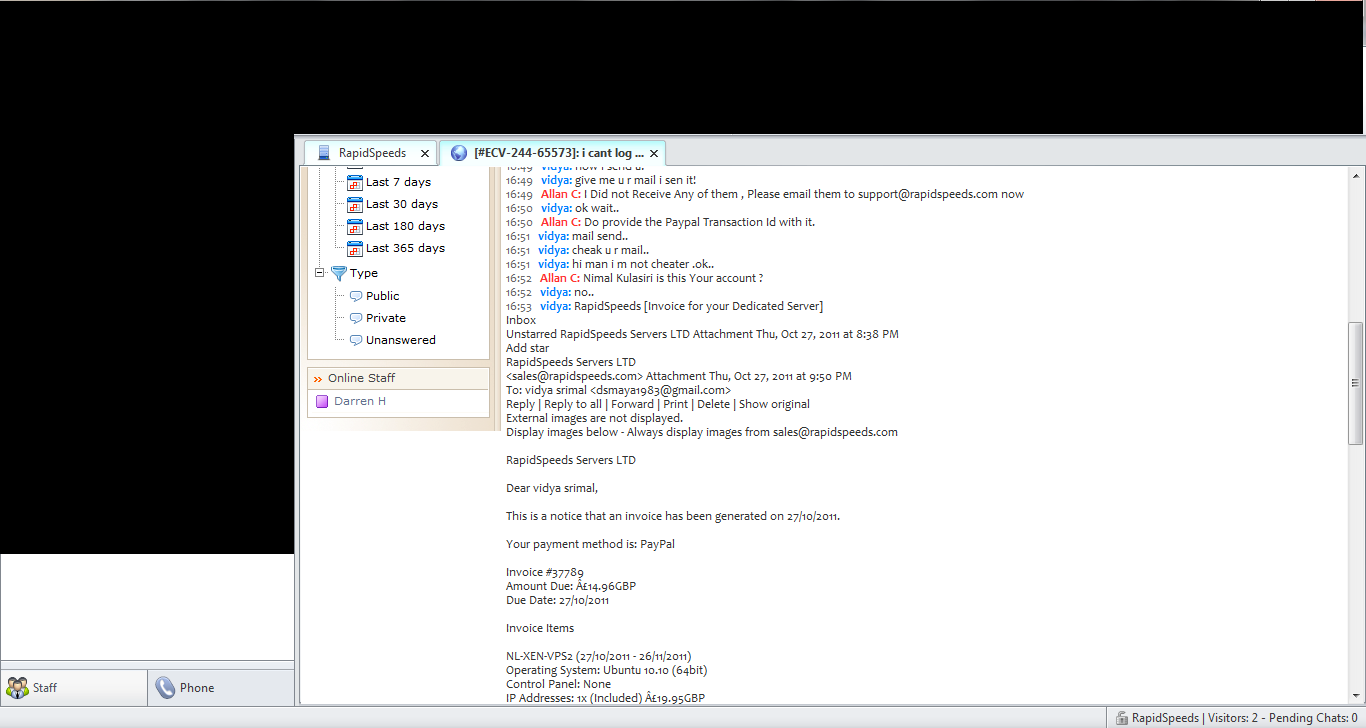Click the Last 7 days calendar icon

point(354,182)
